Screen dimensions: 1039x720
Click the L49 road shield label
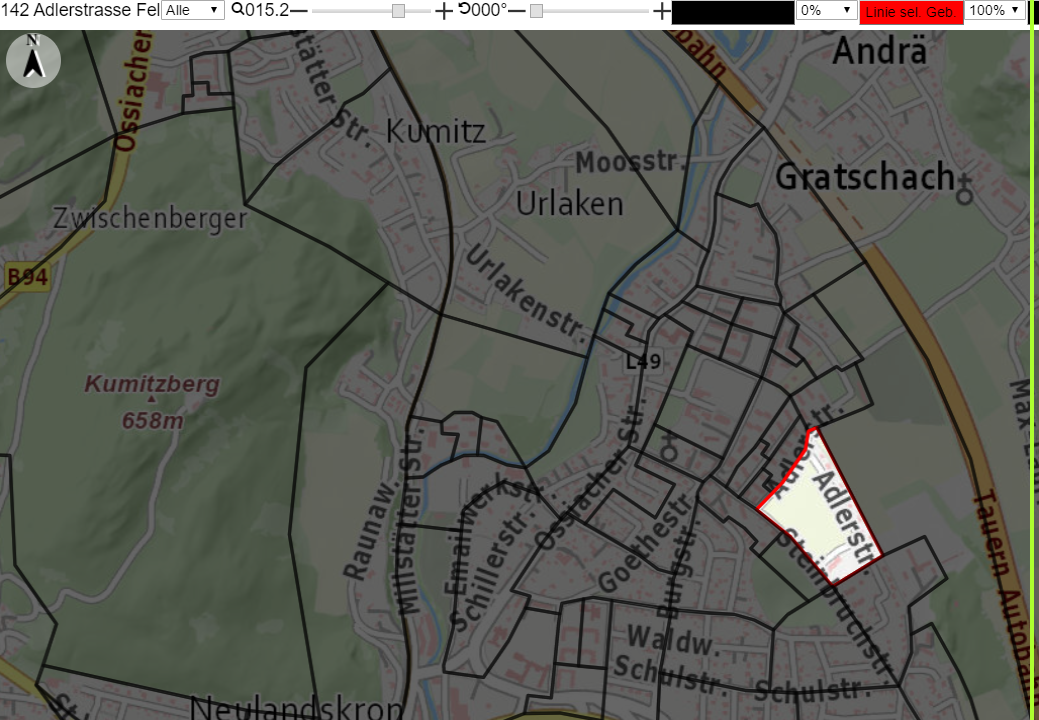click(x=643, y=361)
